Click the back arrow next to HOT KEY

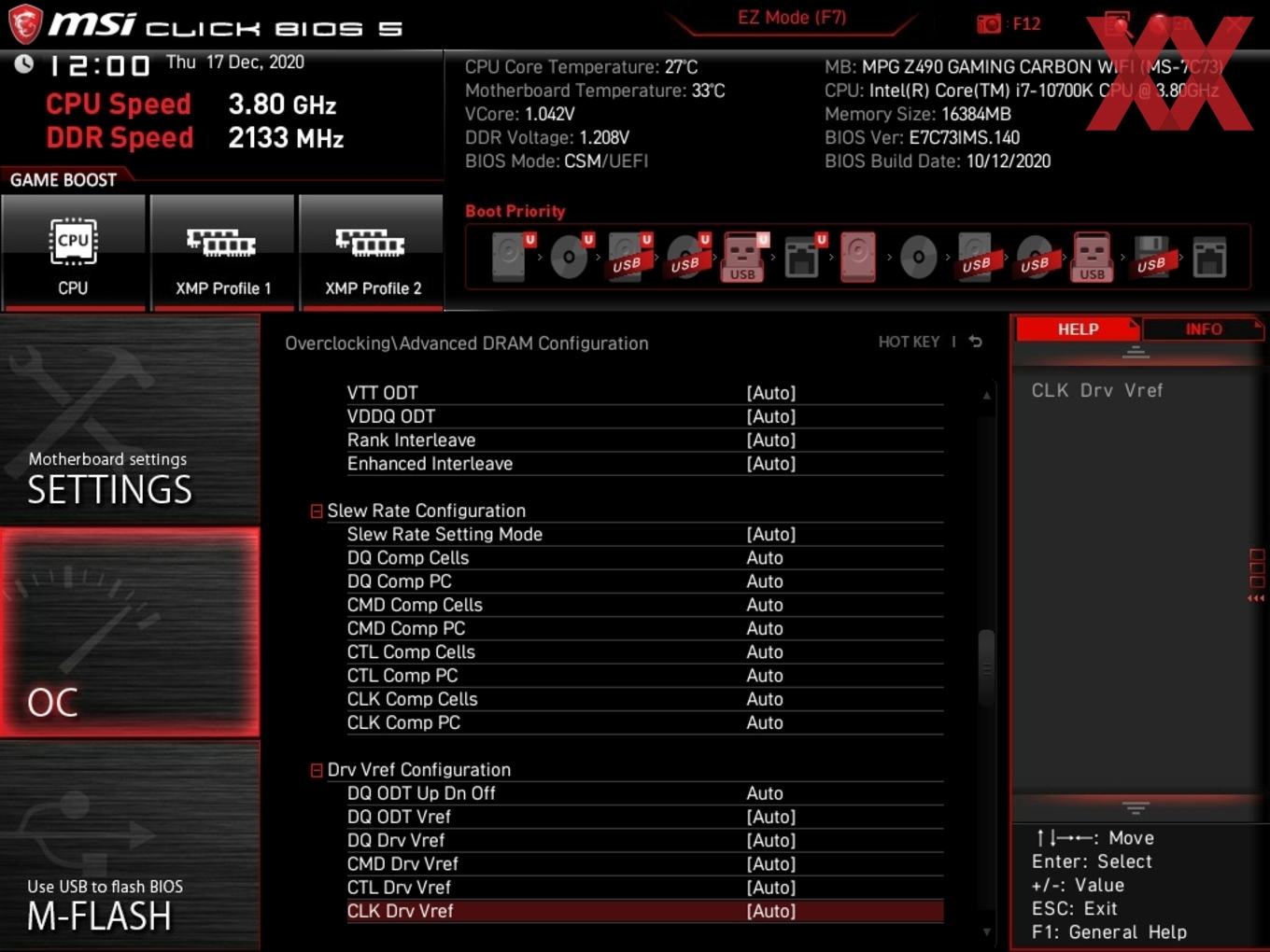click(x=976, y=342)
